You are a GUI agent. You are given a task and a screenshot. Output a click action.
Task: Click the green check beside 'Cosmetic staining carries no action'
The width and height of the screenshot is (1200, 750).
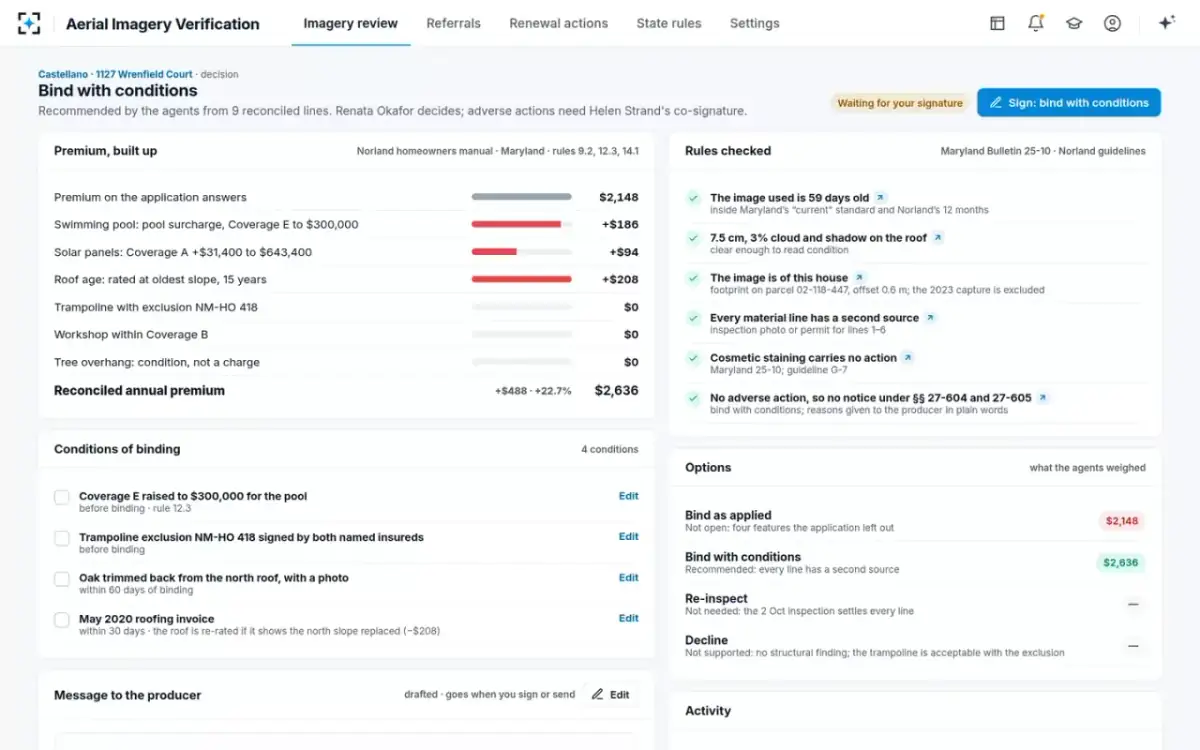693,357
